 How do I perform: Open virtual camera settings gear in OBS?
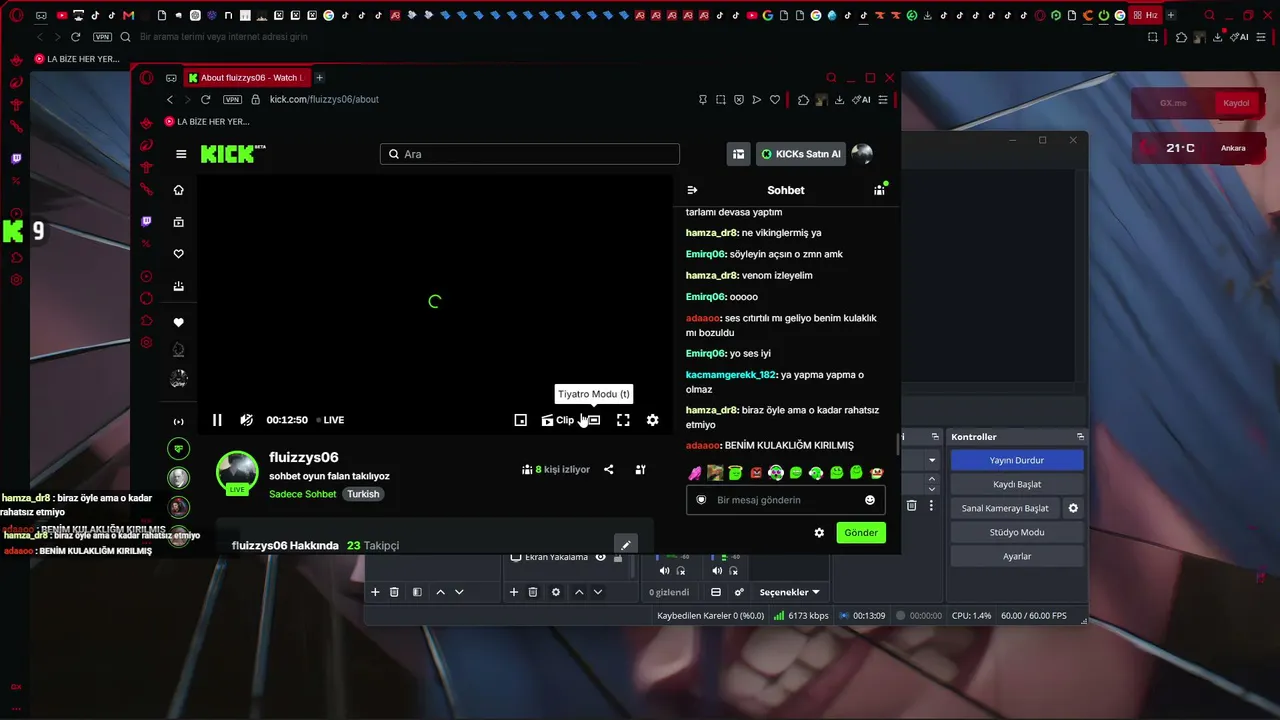coord(1073,508)
